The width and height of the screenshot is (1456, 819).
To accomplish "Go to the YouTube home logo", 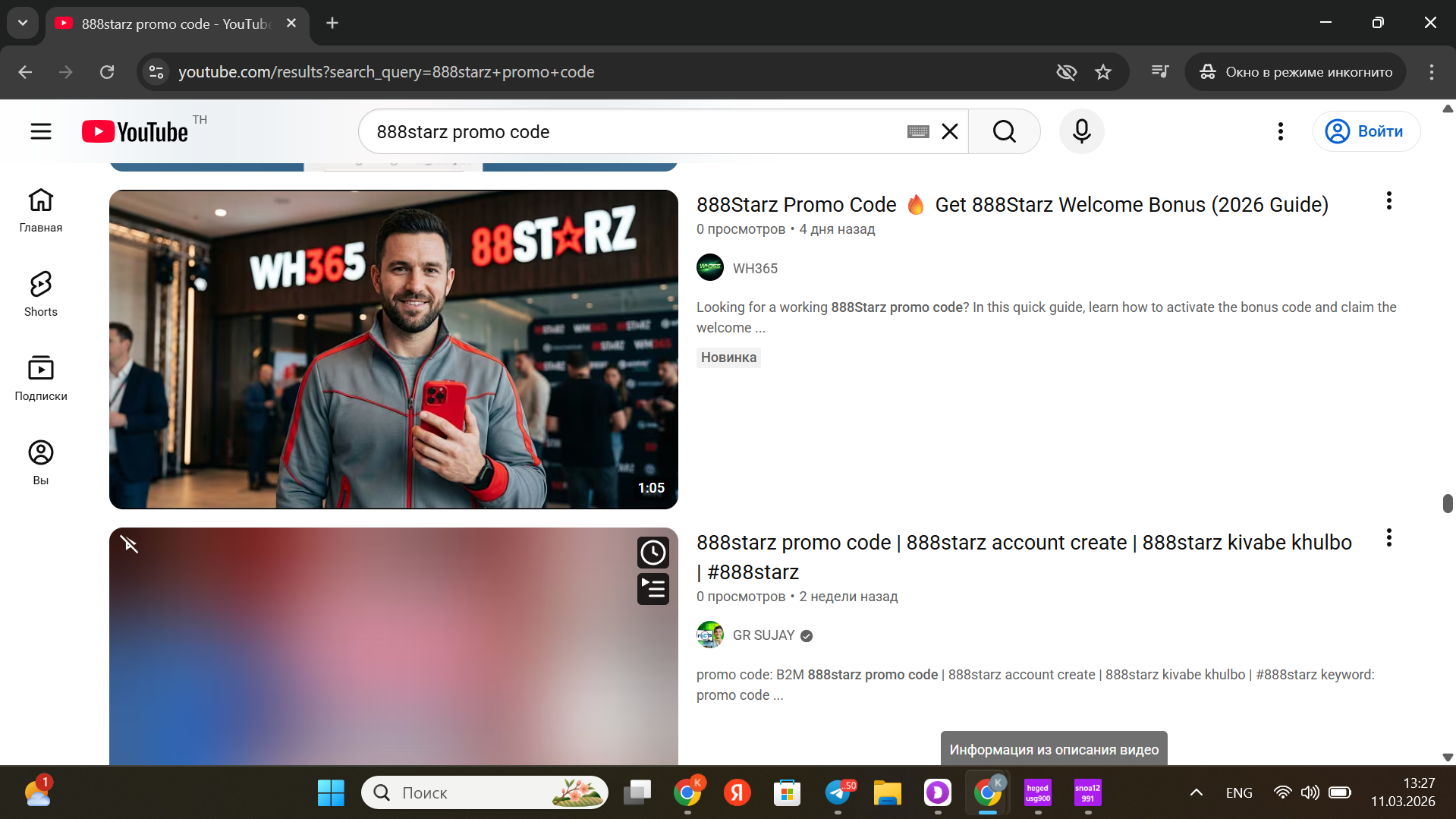I will tap(135, 131).
